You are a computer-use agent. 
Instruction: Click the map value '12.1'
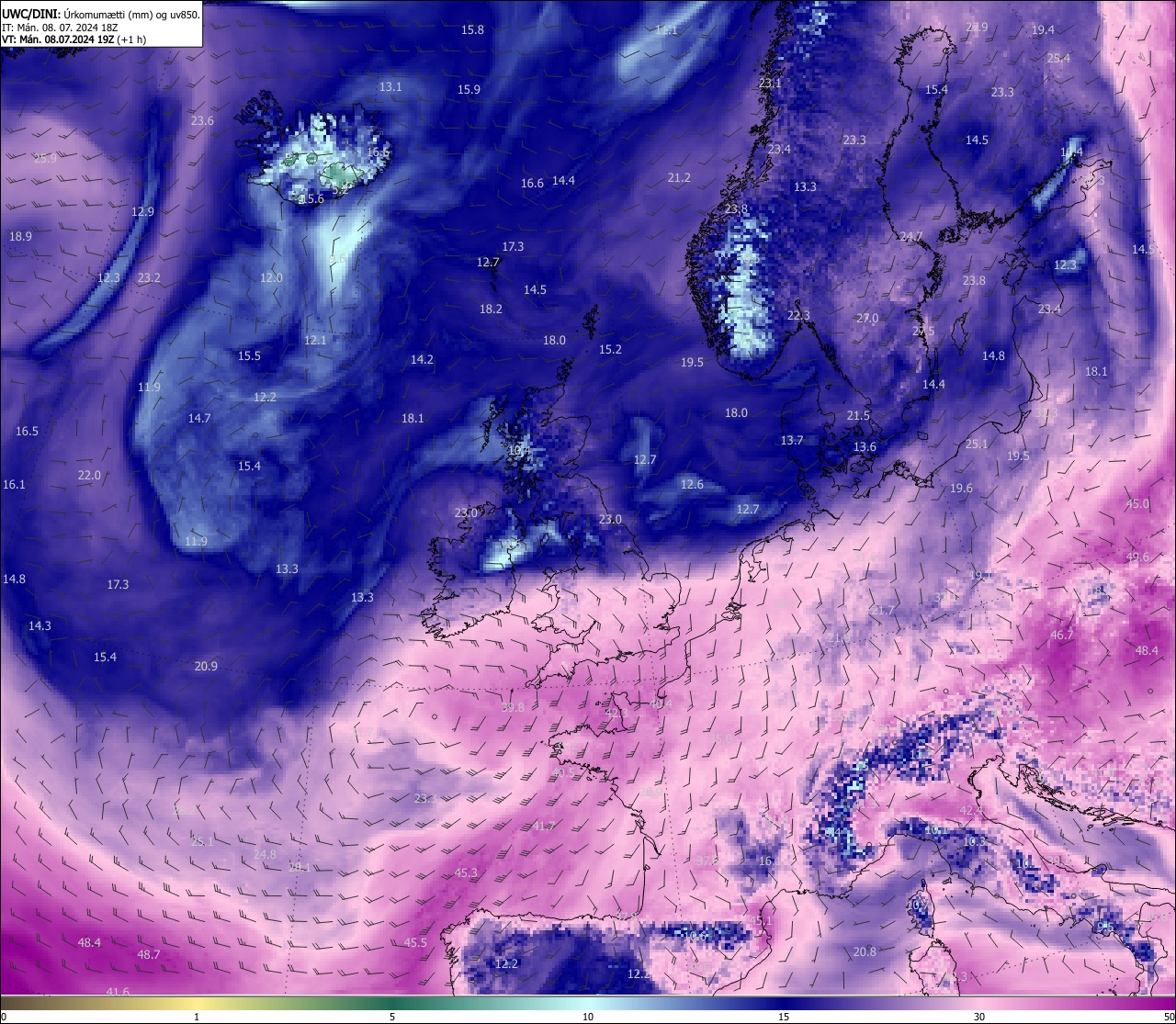pos(315,341)
